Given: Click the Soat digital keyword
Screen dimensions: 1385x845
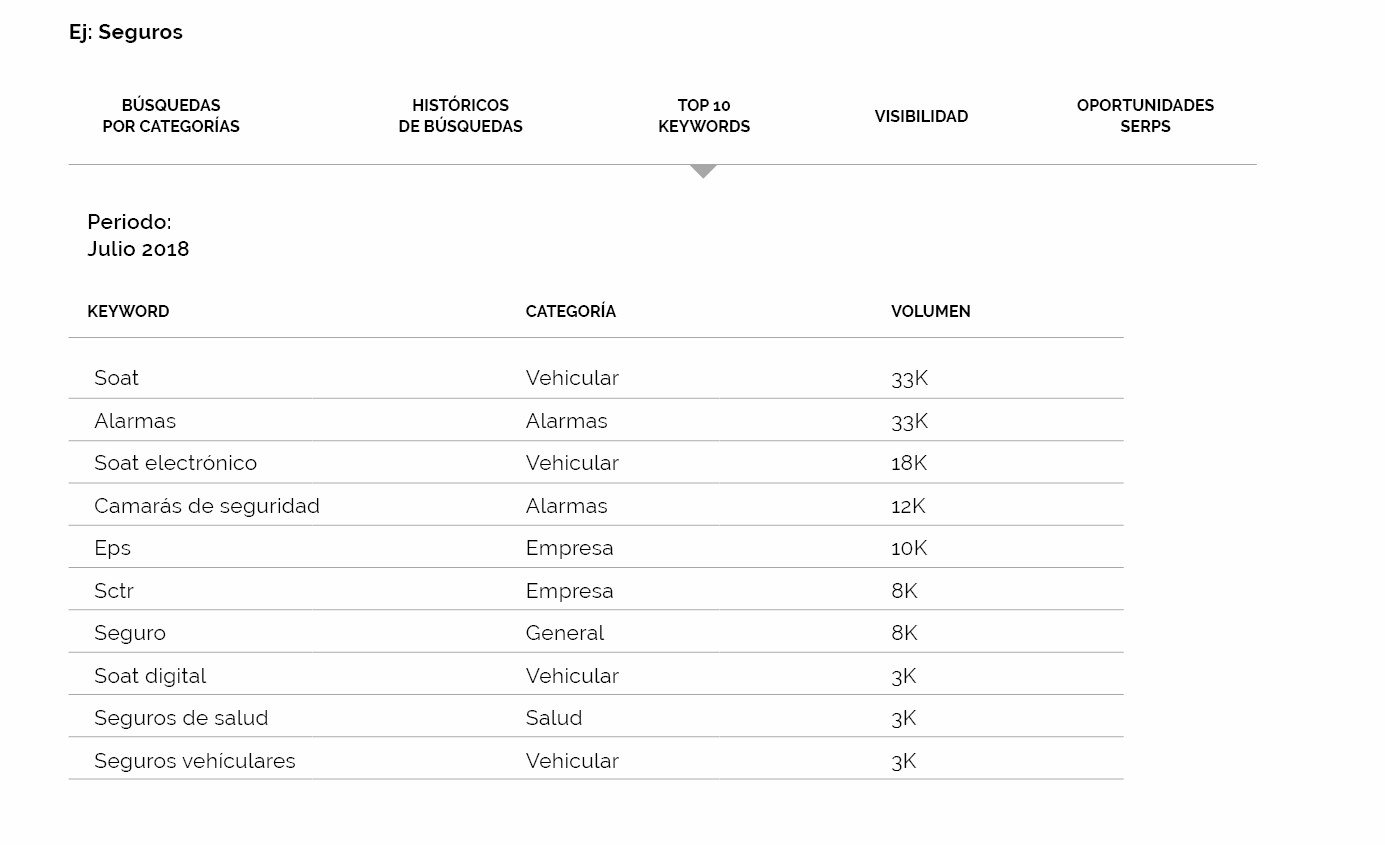Looking at the screenshot, I should click(150, 676).
